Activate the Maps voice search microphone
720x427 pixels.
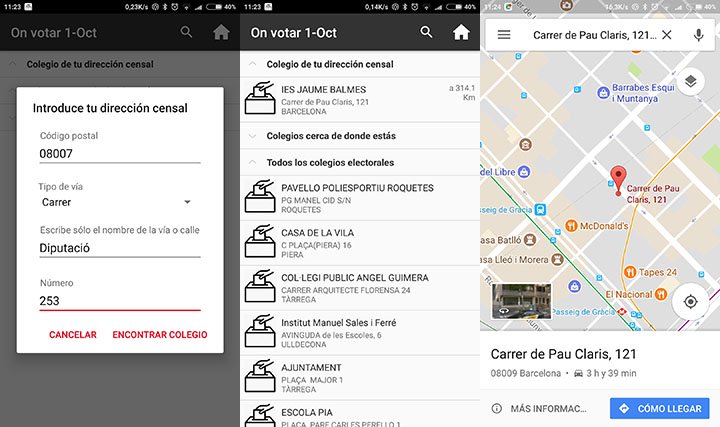698,35
